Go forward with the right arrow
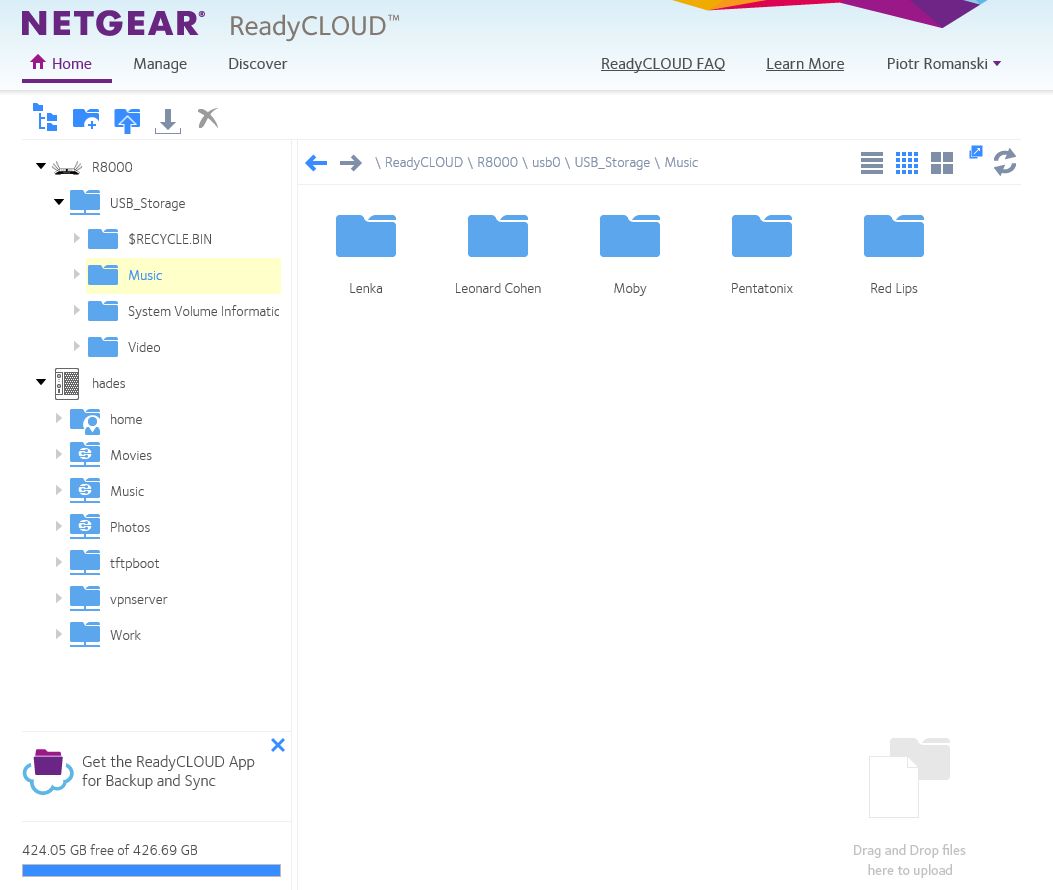 (351, 163)
